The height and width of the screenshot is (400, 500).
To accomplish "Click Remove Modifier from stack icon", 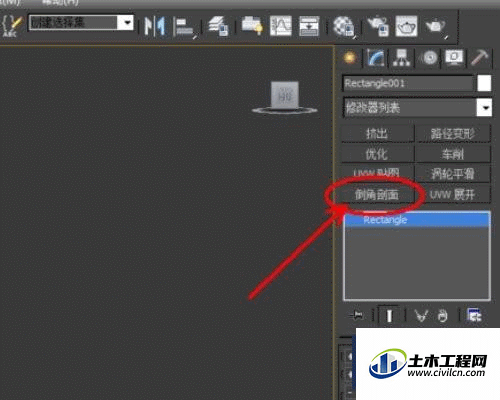I will [x=442, y=315].
